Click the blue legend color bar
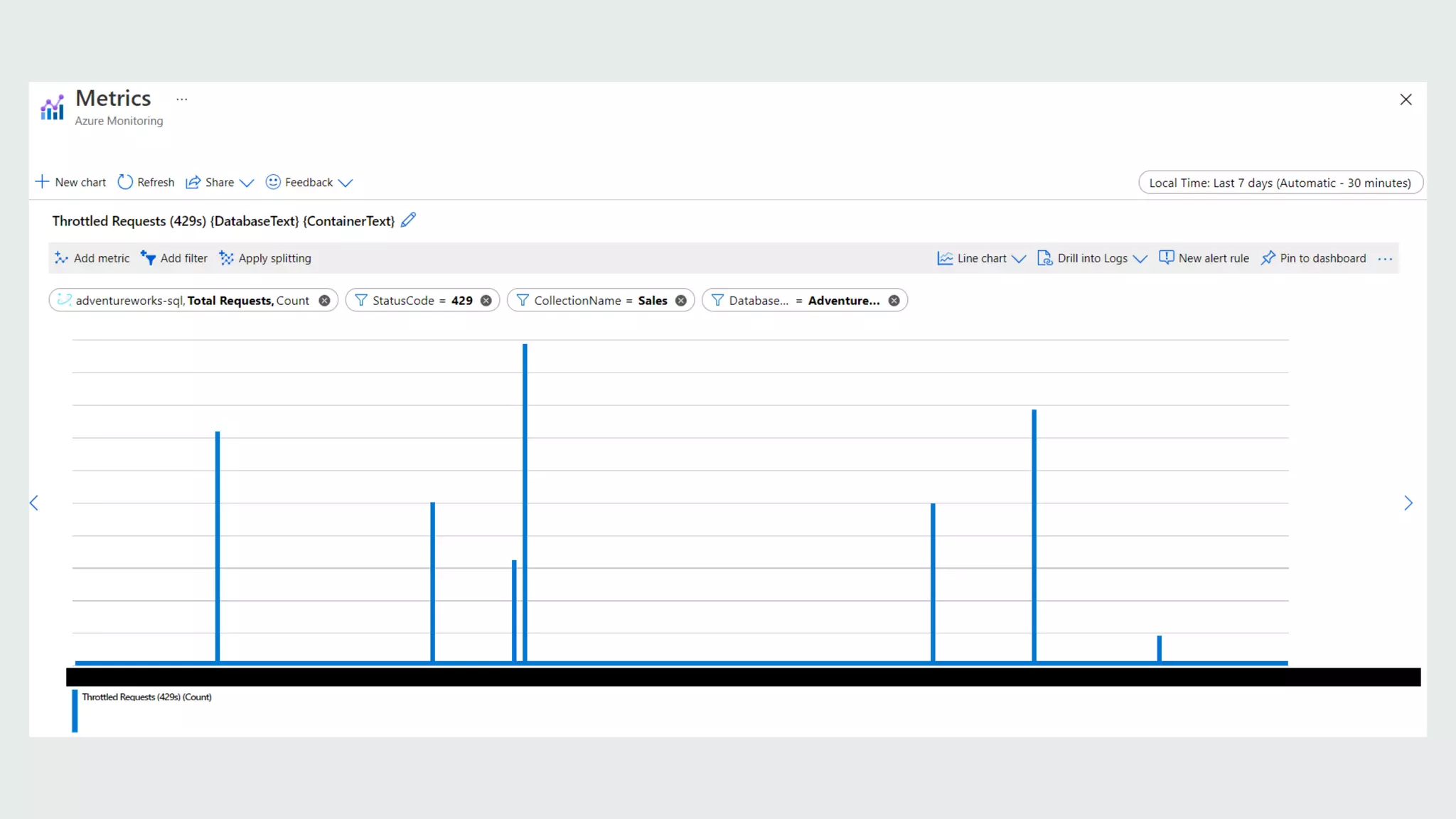 pyautogui.click(x=75, y=710)
